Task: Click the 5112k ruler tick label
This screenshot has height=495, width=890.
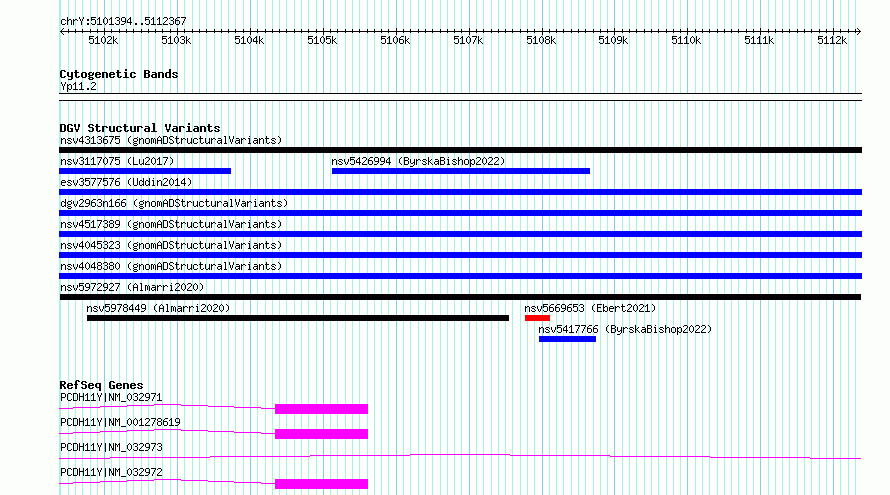Action: (x=832, y=40)
